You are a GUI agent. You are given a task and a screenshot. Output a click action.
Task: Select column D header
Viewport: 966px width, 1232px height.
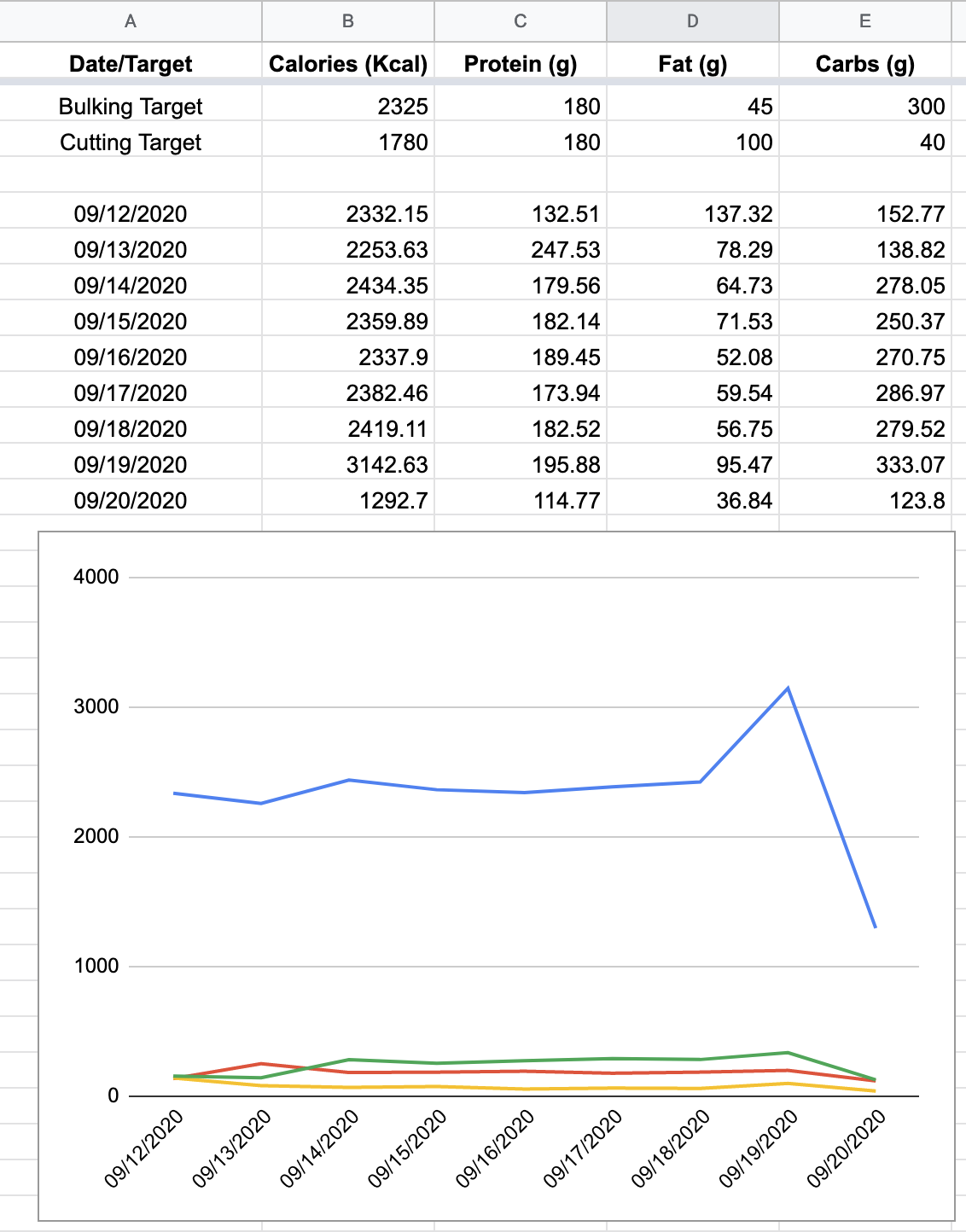[693, 21]
